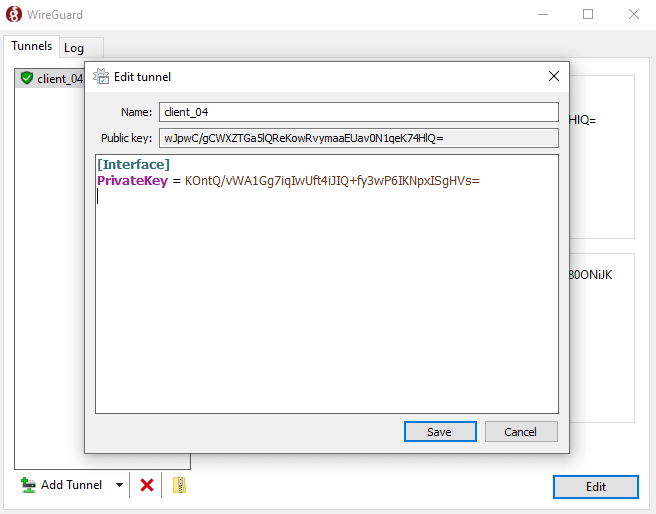Close the Edit tunnel dialog
This screenshot has width=656, height=514.
tap(554, 76)
